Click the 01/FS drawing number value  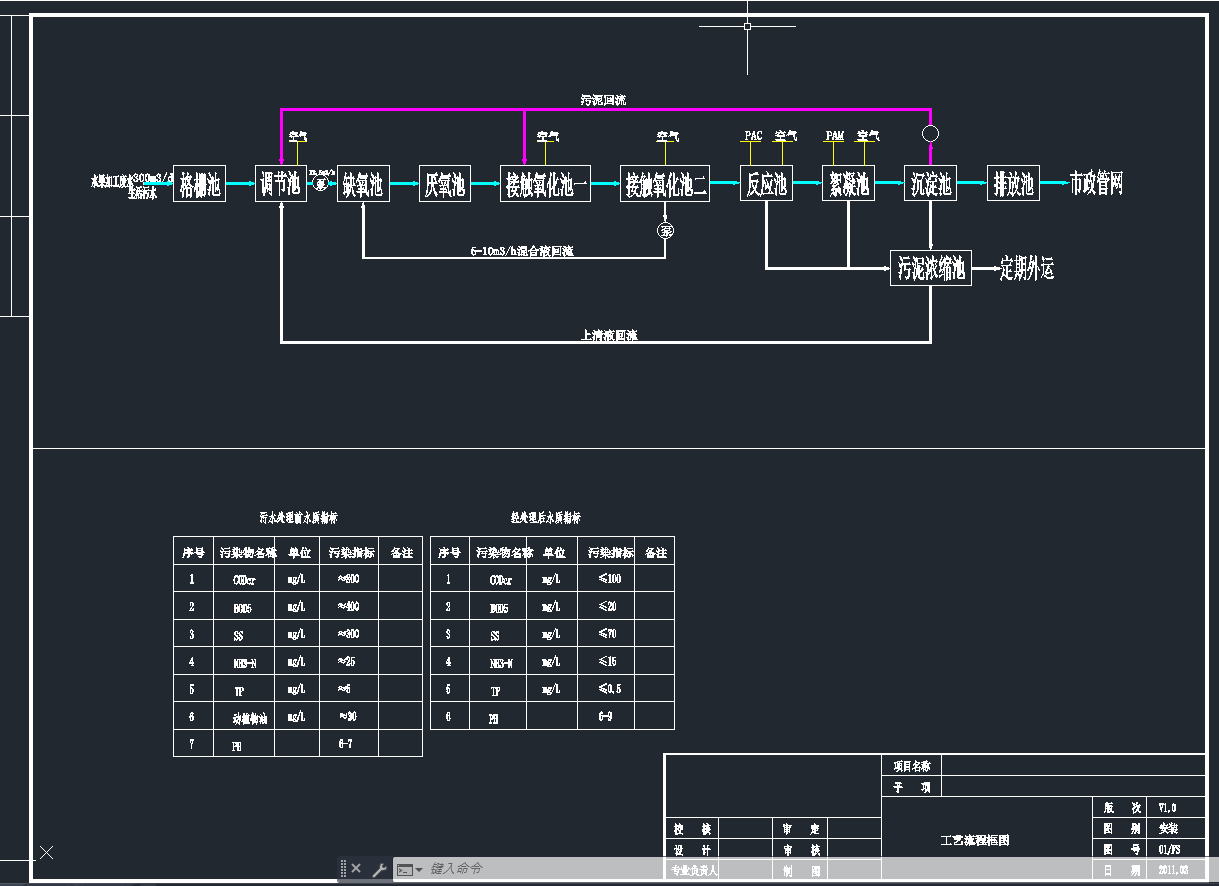(1169, 849)
